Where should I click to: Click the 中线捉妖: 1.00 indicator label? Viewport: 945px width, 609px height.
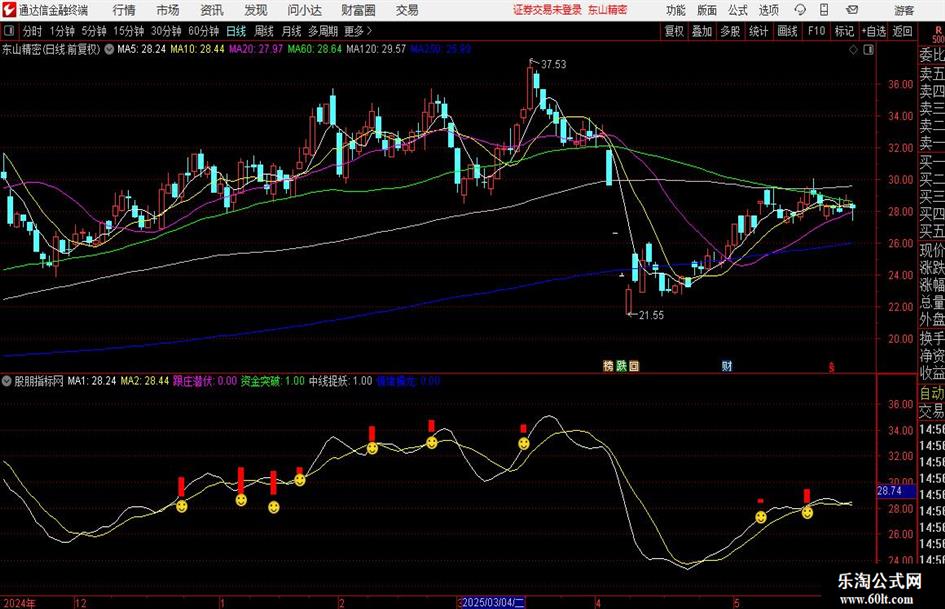click(341, 381)
